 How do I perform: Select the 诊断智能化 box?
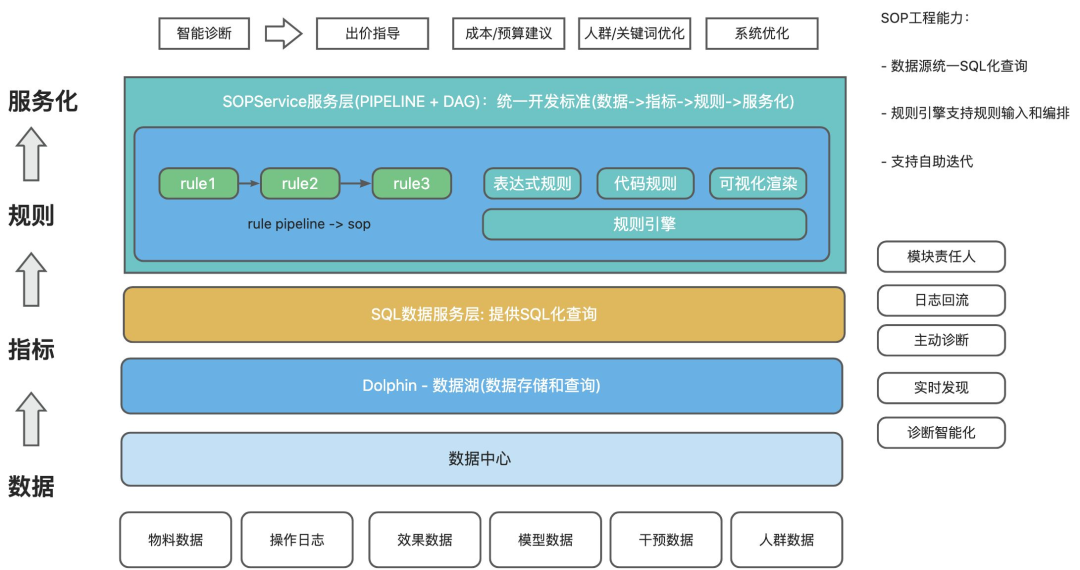click(x=942, y=433)
